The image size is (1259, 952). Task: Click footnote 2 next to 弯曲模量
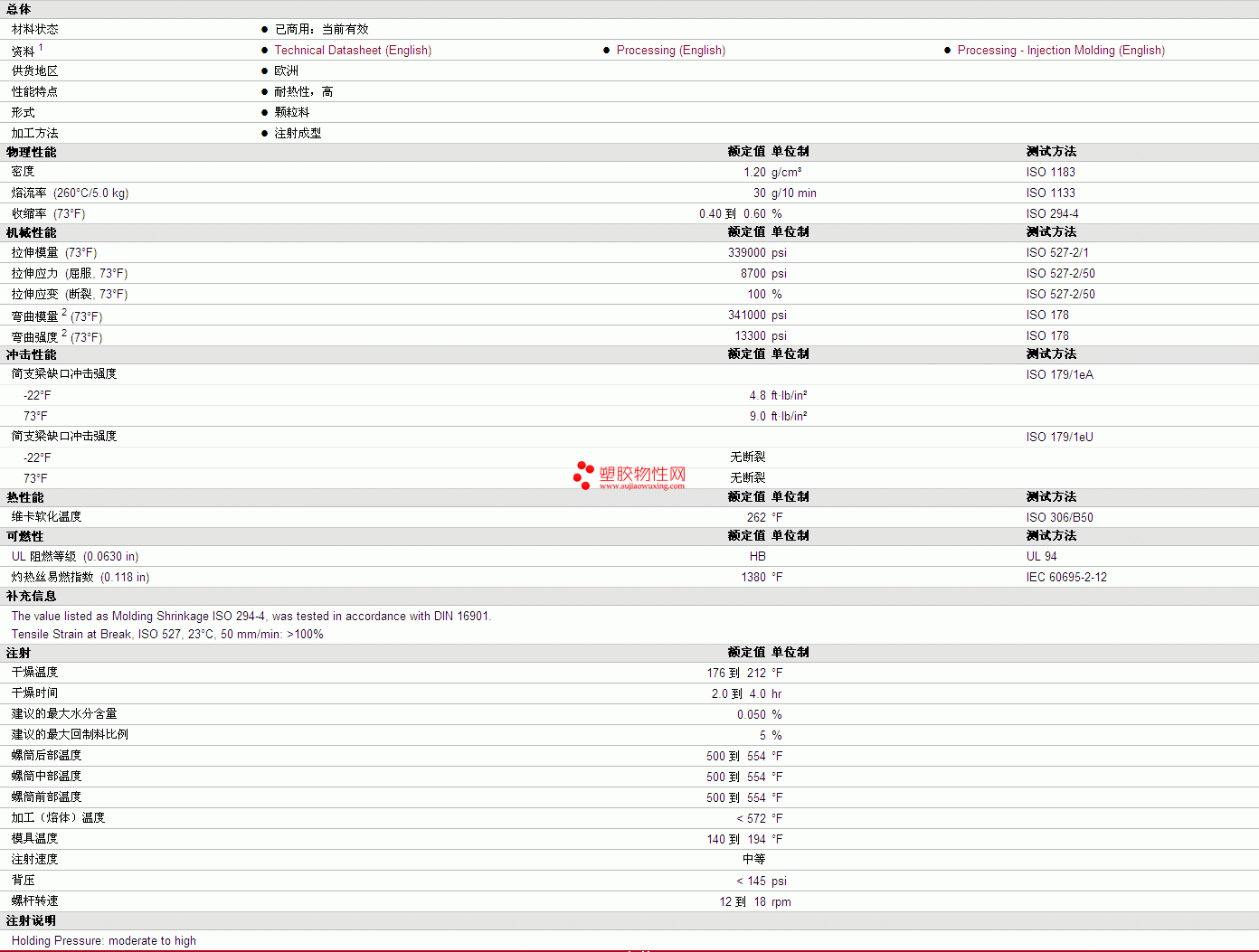(x=64, y=313)
